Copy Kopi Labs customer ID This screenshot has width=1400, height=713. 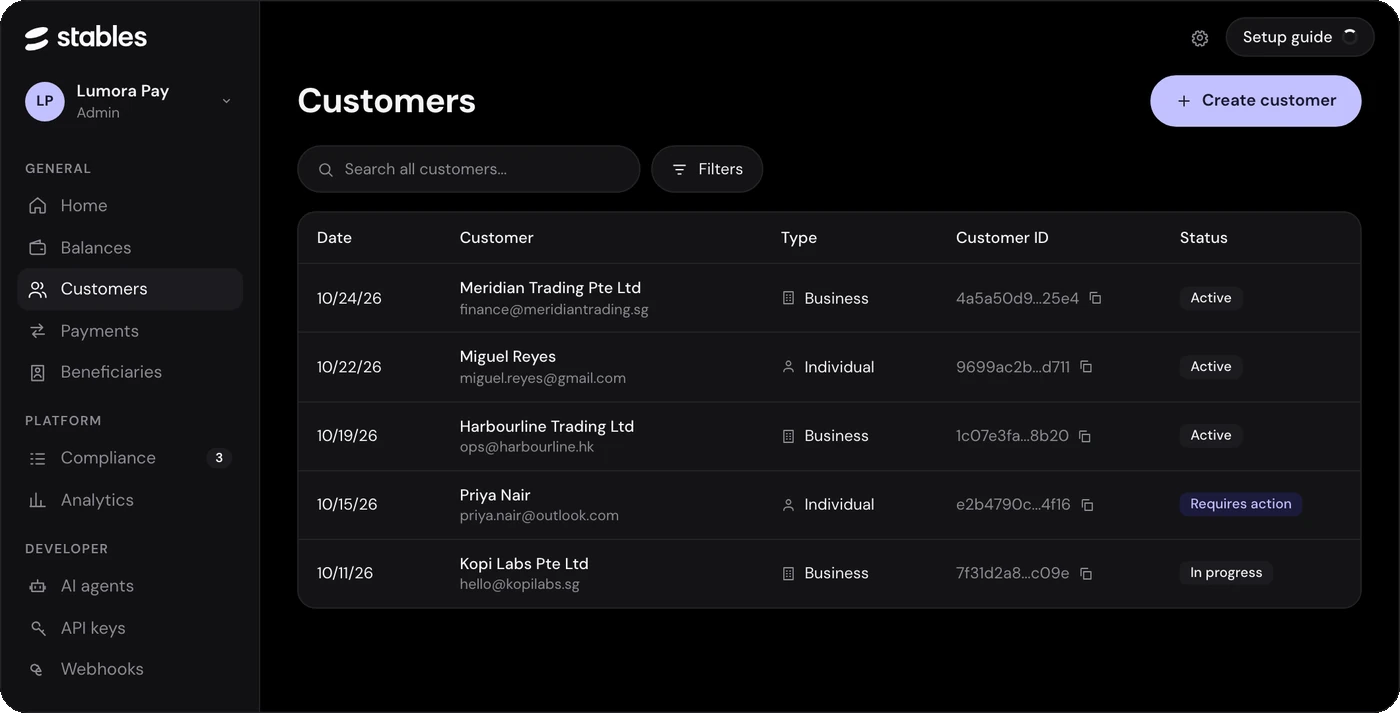point(1086,573)
